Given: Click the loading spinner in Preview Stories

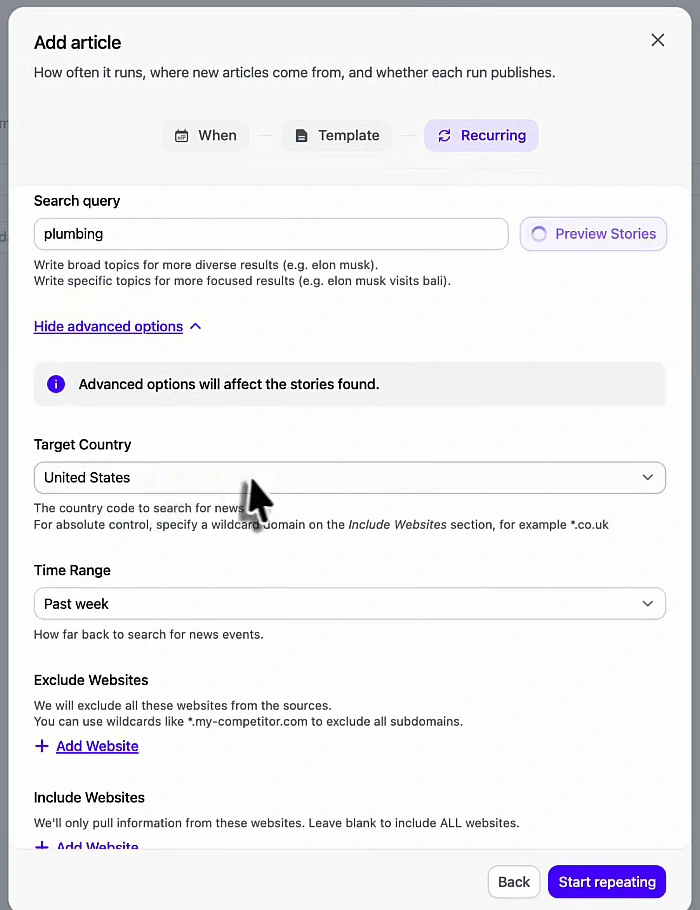Looking at the screenshot, I should tap(539, 234).
